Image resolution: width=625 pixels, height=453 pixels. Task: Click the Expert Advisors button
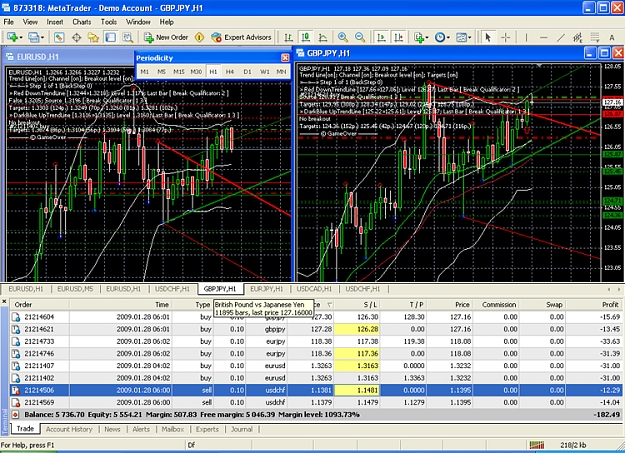[242, 37]
